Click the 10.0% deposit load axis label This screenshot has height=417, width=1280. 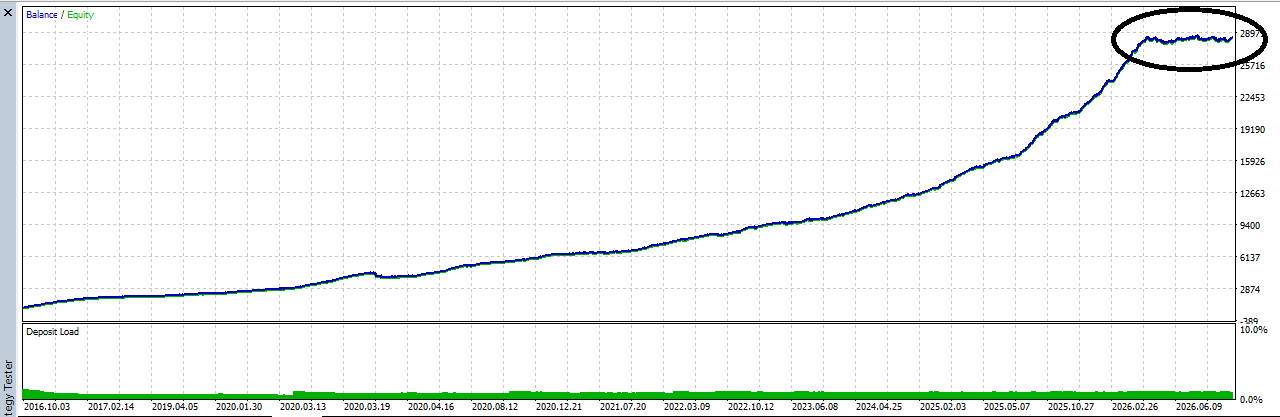pyautogui.click(x=1253, y=329)
